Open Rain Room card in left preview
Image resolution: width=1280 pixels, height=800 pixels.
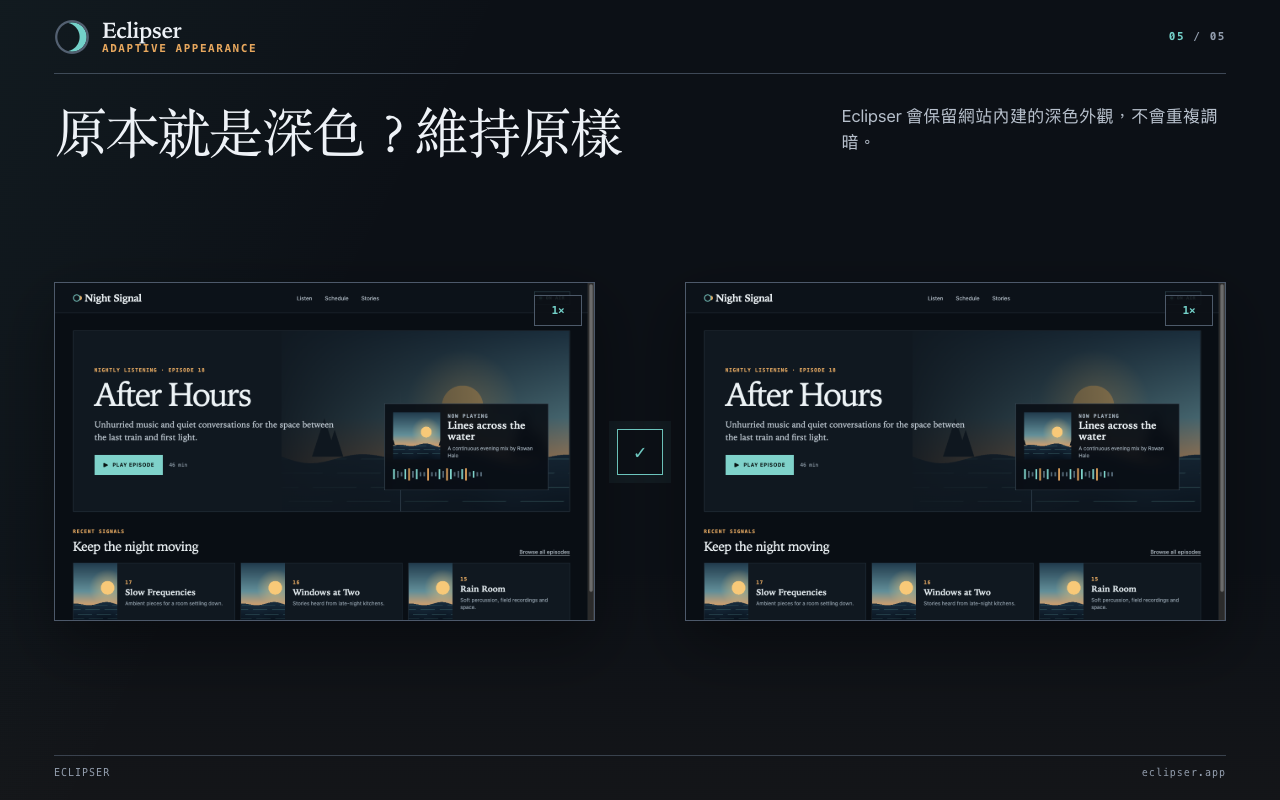tap(489, 591)
